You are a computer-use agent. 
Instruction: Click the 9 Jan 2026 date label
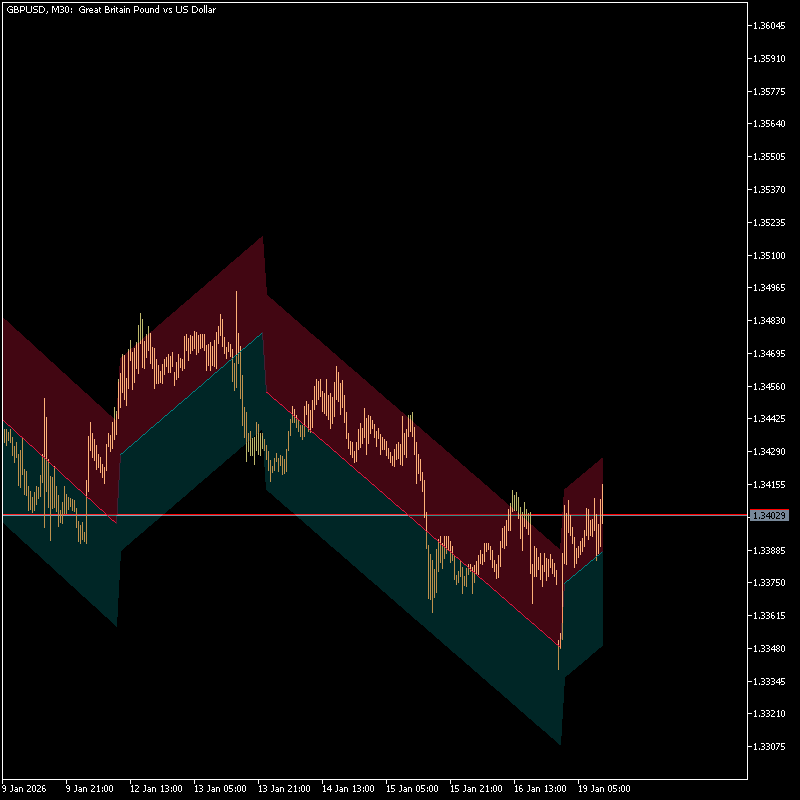pos(25,788)
